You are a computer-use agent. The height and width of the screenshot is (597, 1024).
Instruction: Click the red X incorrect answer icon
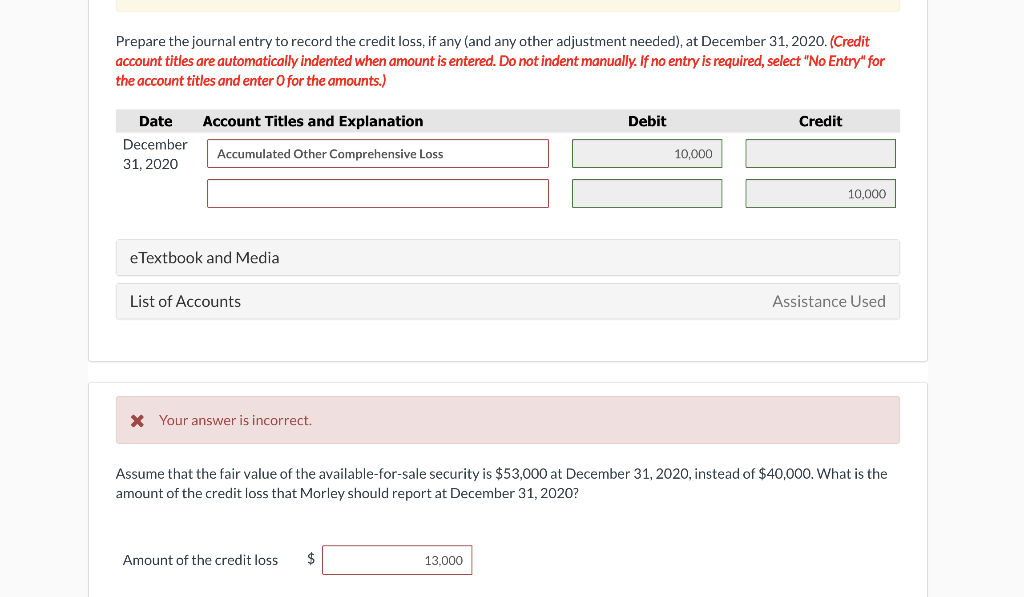[x=137, y=421]
